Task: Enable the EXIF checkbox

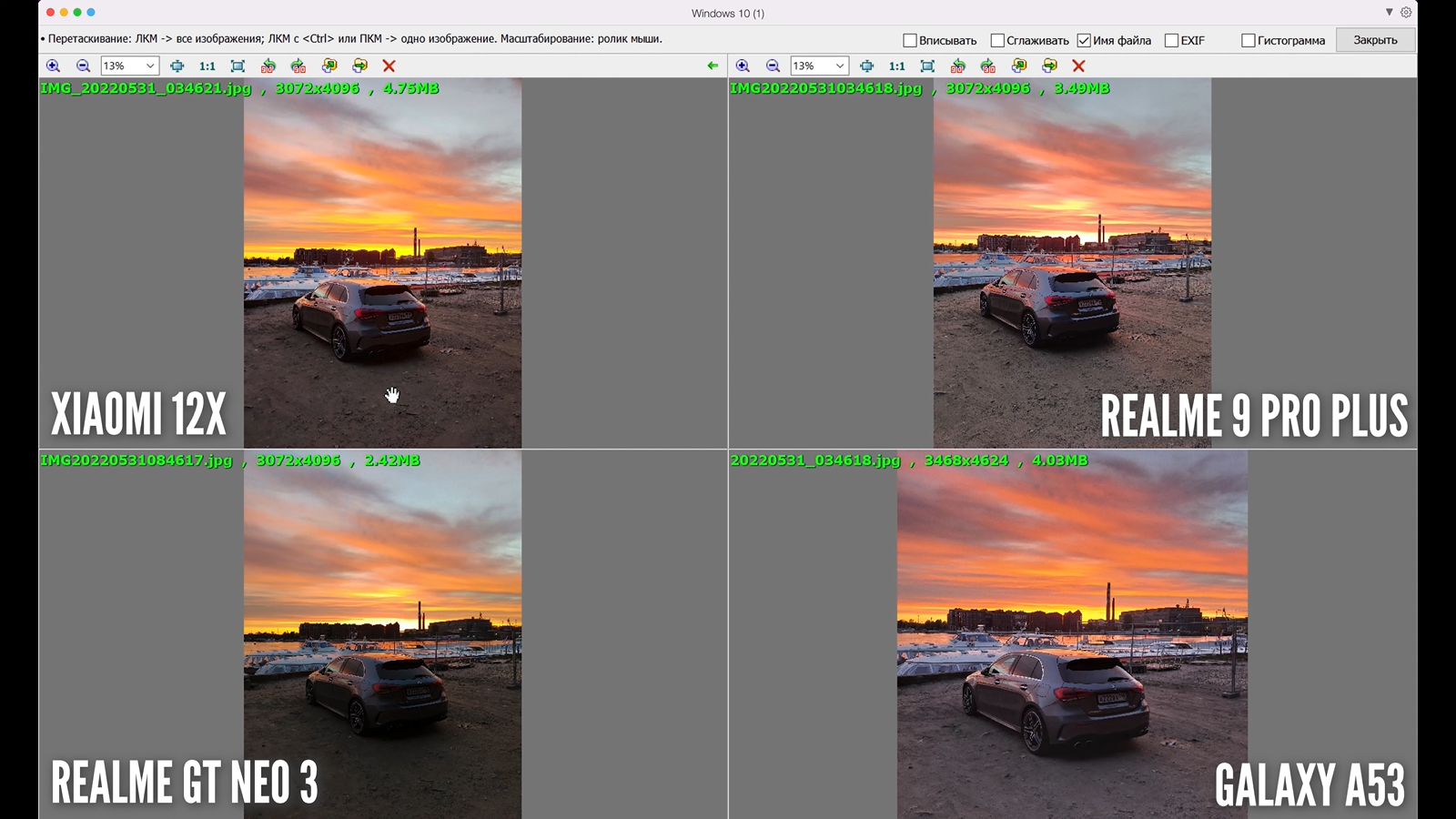Action: tap(1171, 40)
